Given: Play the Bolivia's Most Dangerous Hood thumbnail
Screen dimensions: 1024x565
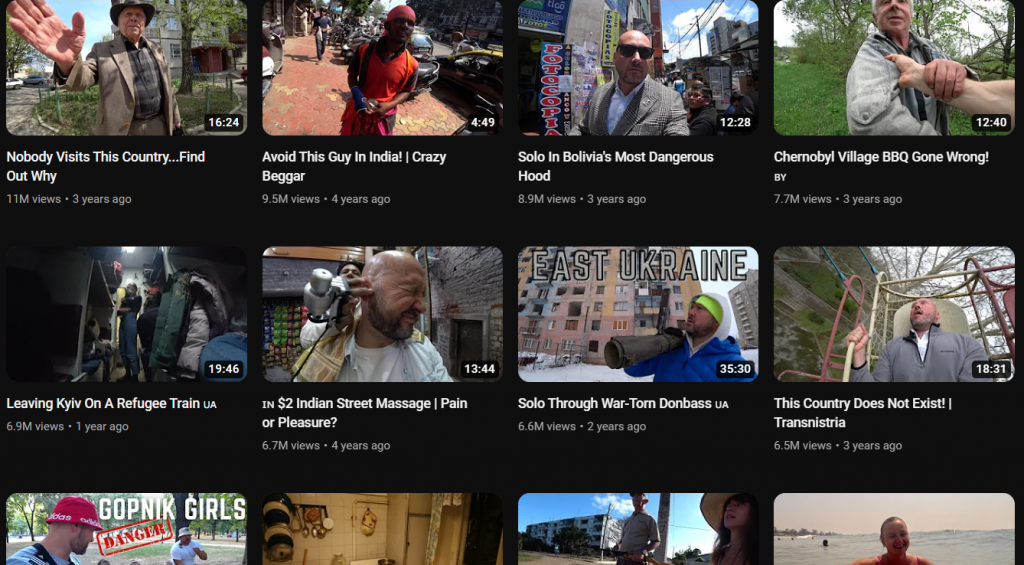Looking at the screenshot, I should point(637,67).
